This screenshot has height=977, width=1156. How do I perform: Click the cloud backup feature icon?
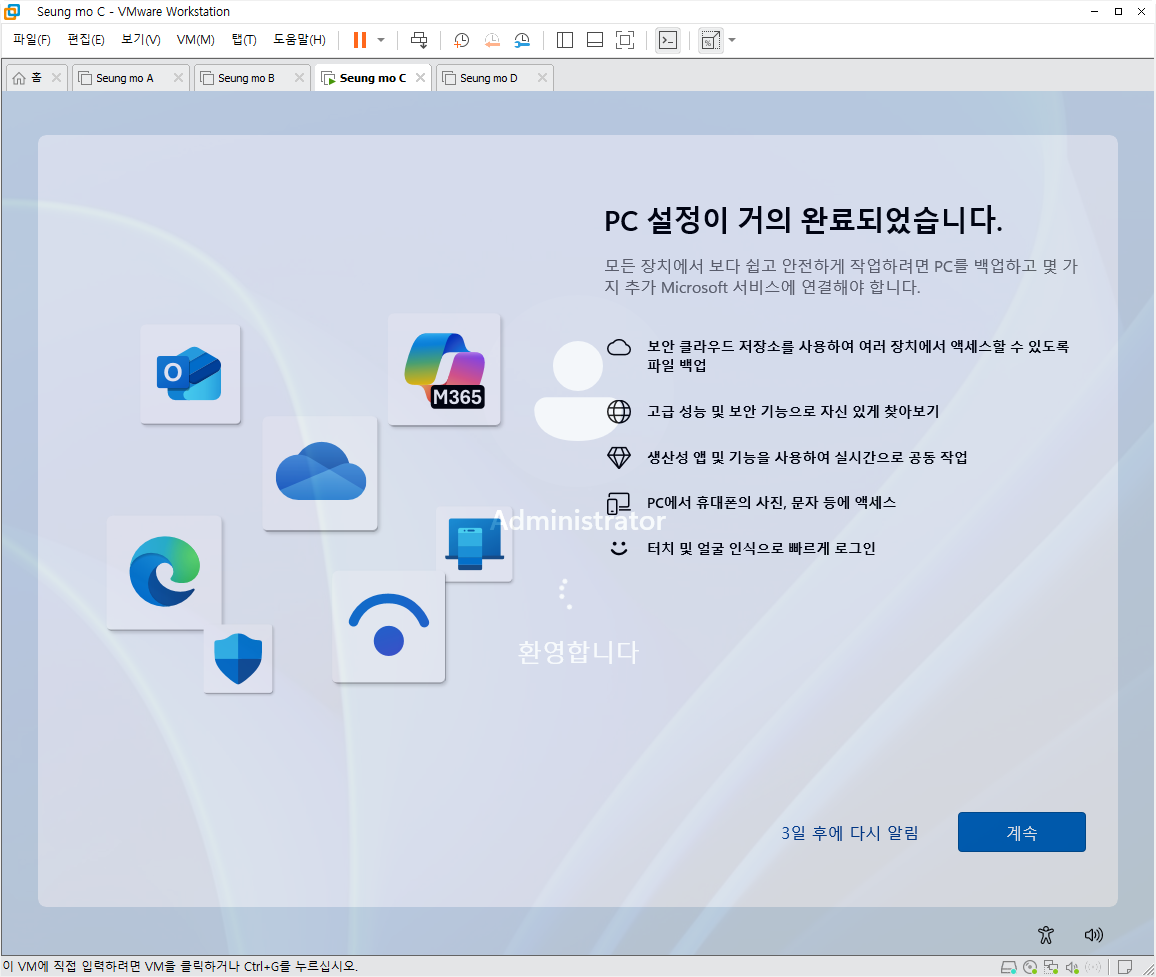click(619, 347)
